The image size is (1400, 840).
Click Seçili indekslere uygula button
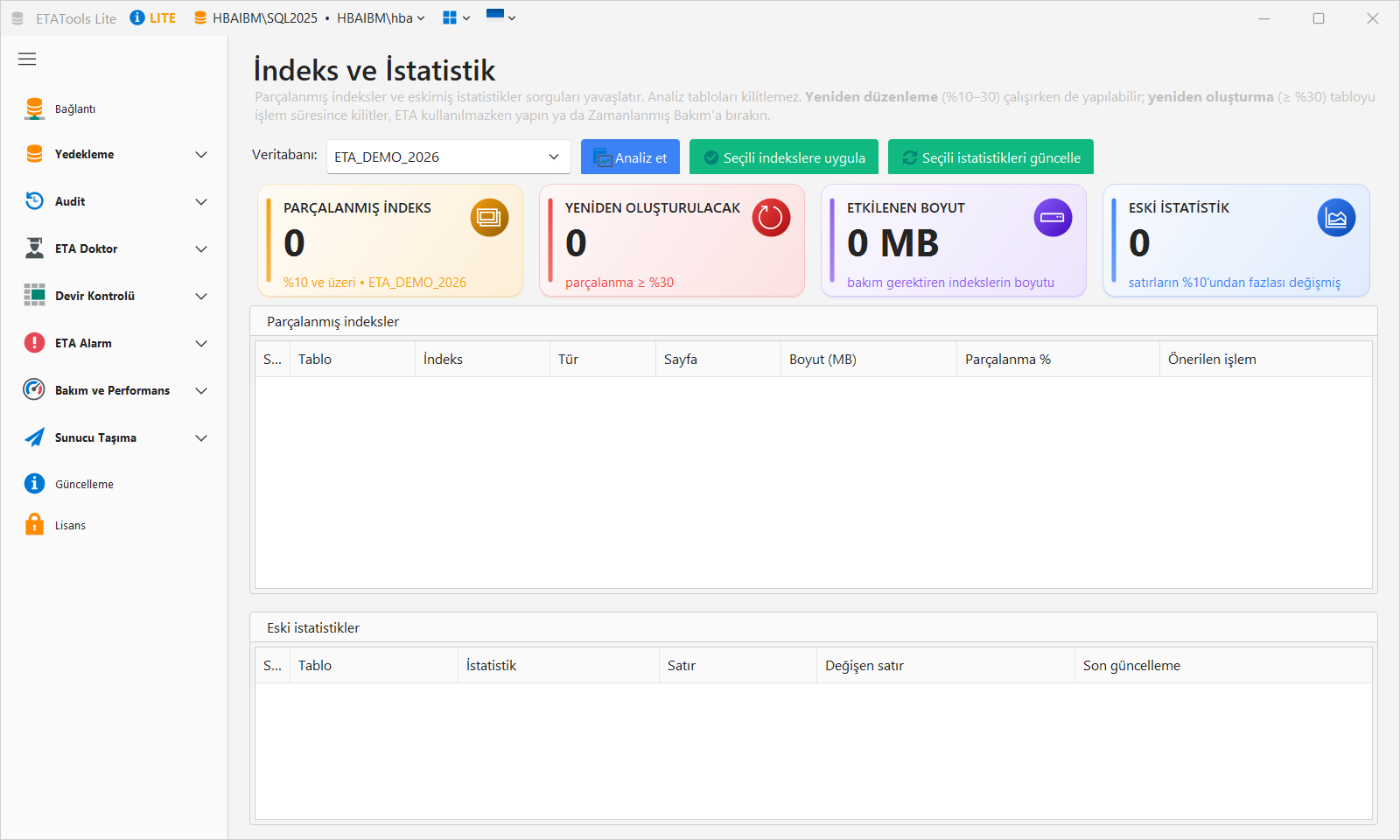tap(784, 157)
